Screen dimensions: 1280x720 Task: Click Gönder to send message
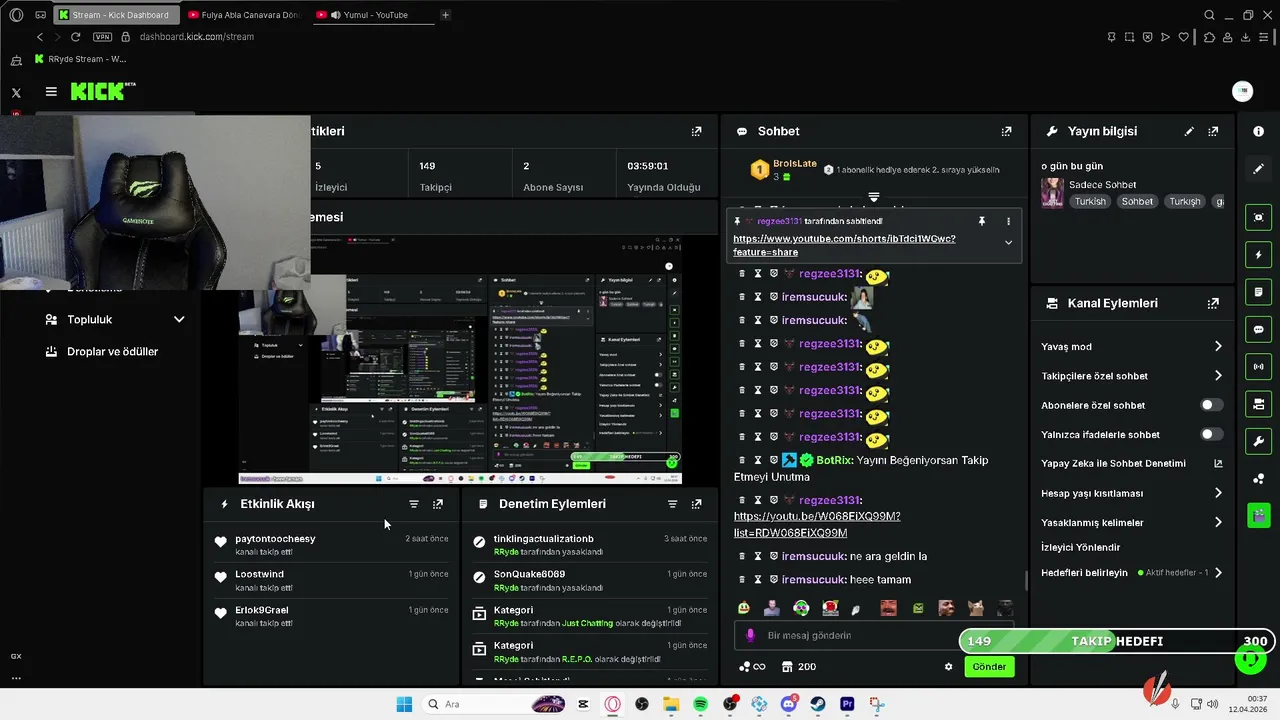click(989, 667)
